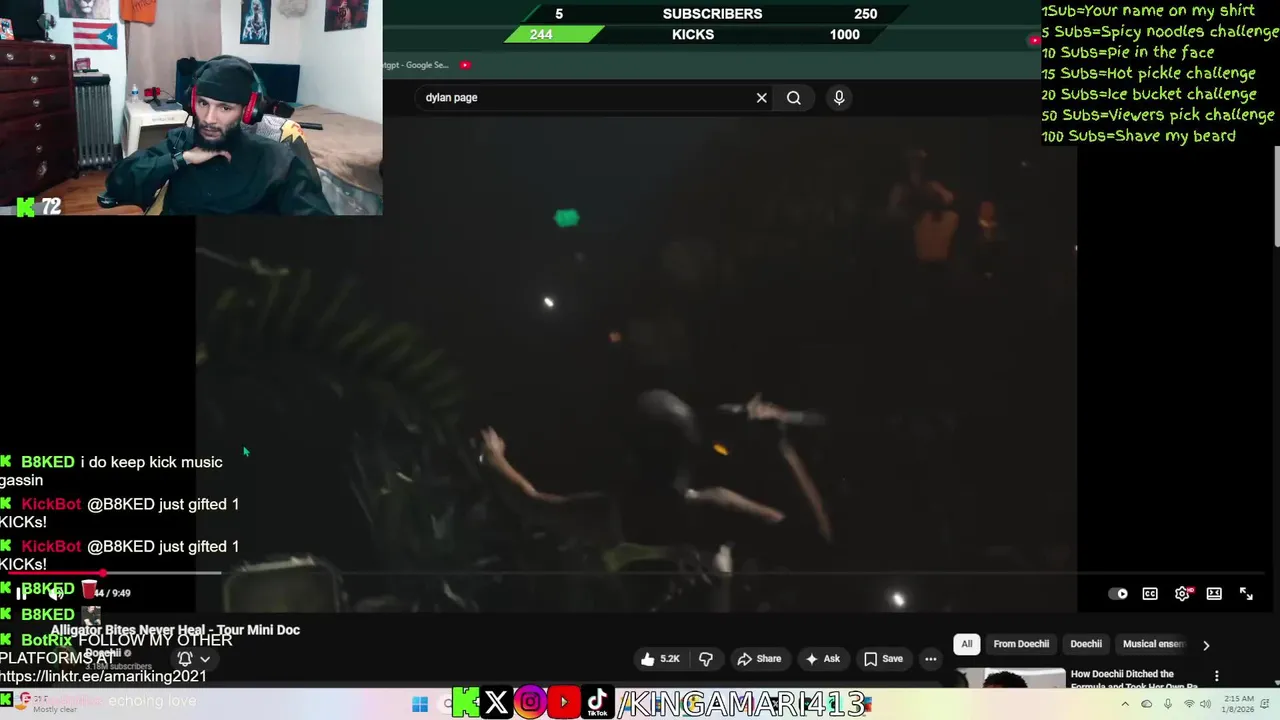Select the 'From Doechii' chip
The height and width of the screenshot is (720, 1280).
click(1021, 644)
